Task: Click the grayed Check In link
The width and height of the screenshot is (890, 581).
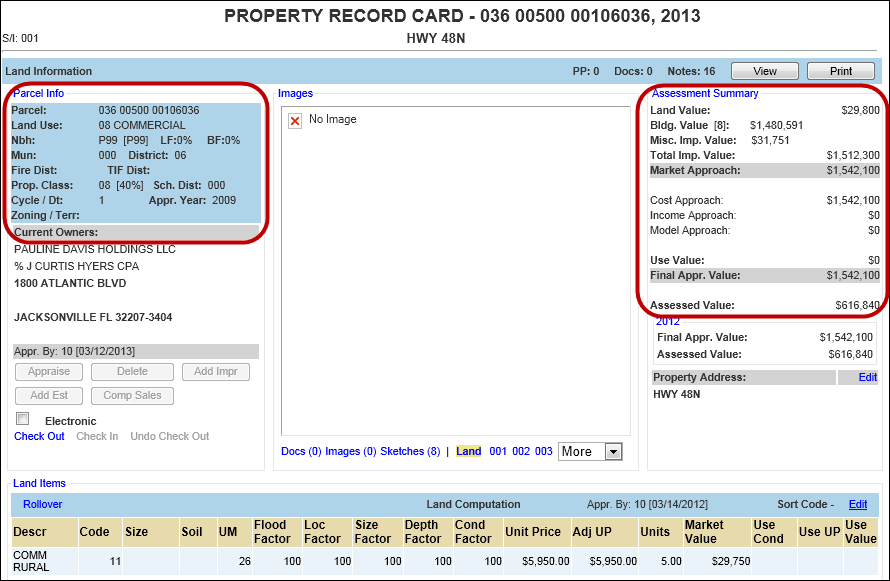Action: click(x=97, y=436)
